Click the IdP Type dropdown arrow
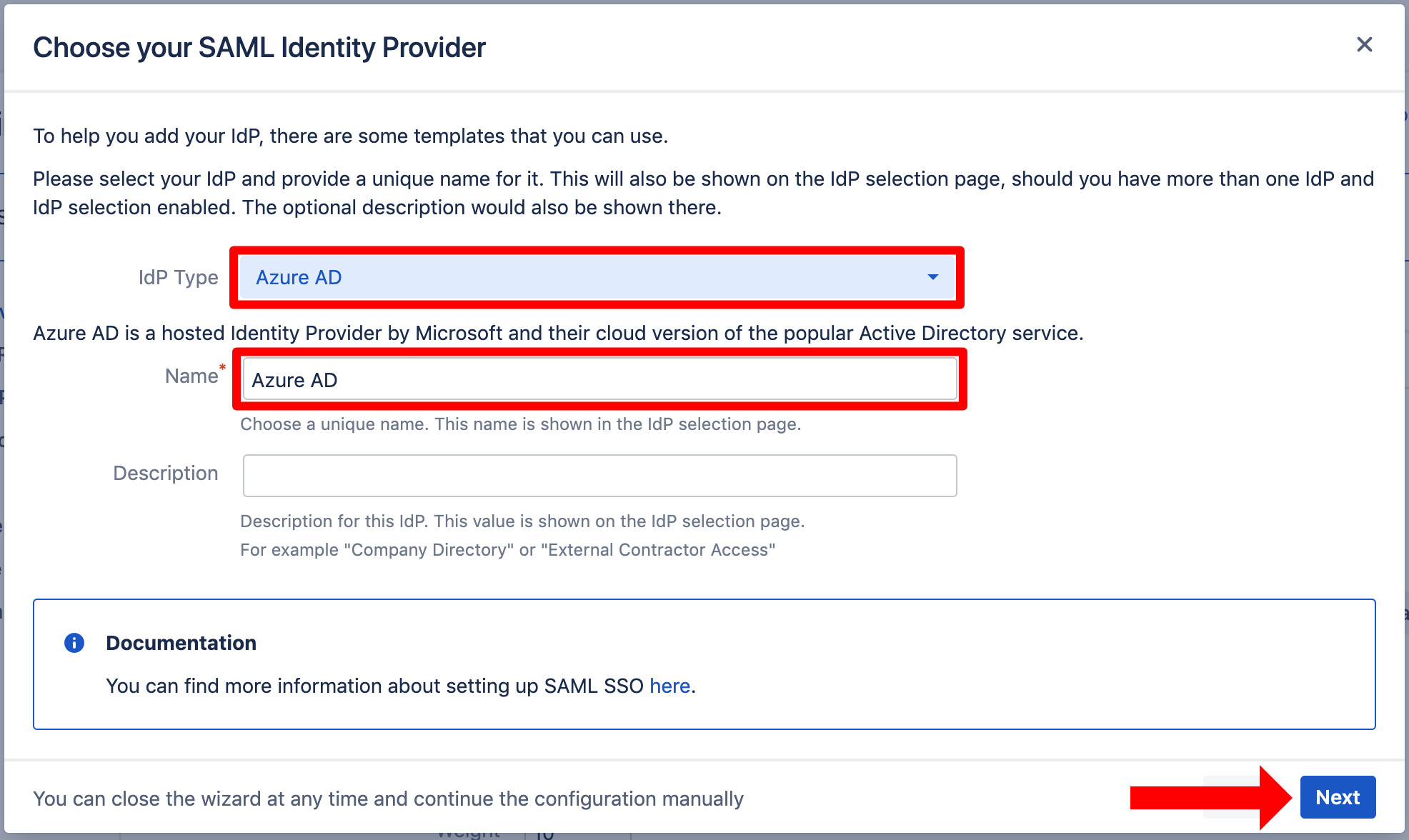Viewport: 1409px width, 840px height. [932, 277]
